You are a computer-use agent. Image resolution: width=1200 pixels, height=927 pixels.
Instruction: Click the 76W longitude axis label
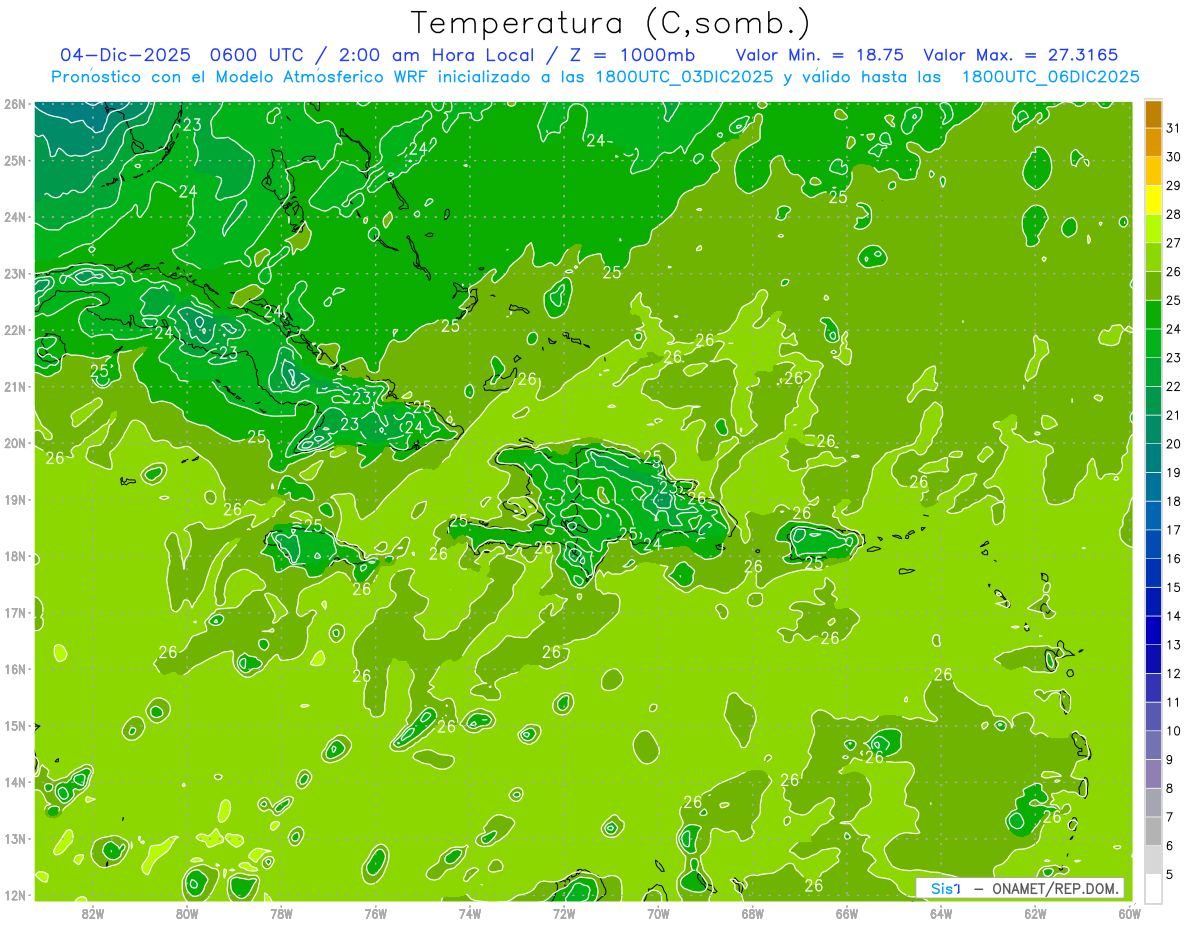[x=375, y=912]
